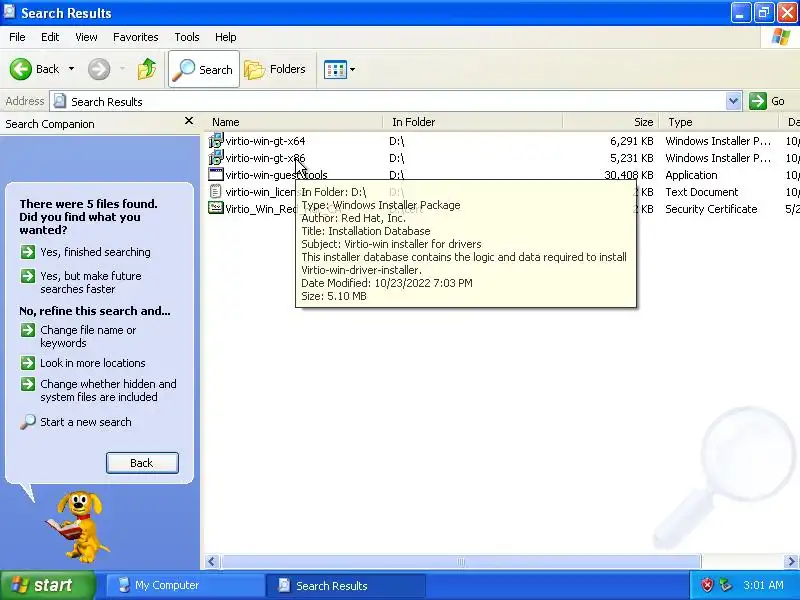Open the File menu
Viewport: 800px width, 600px height.
pos(17,37)
